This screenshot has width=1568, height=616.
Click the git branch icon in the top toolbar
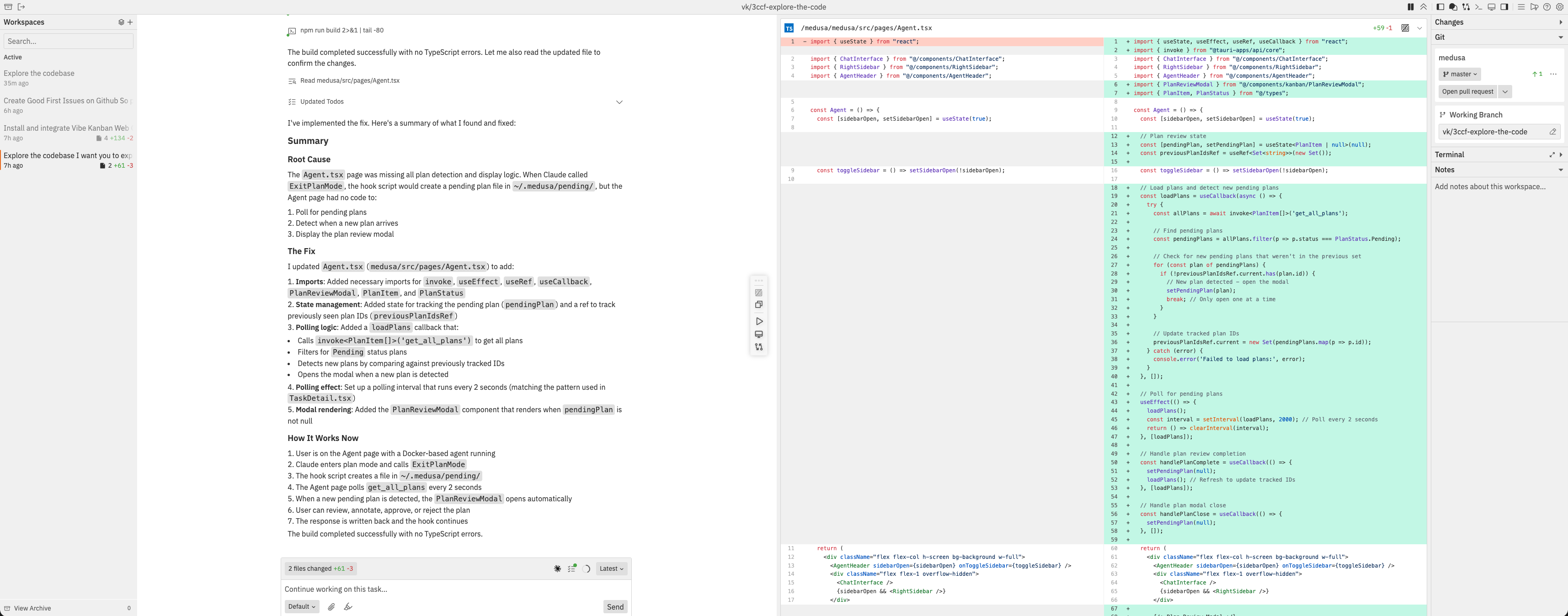point(1467,7)
